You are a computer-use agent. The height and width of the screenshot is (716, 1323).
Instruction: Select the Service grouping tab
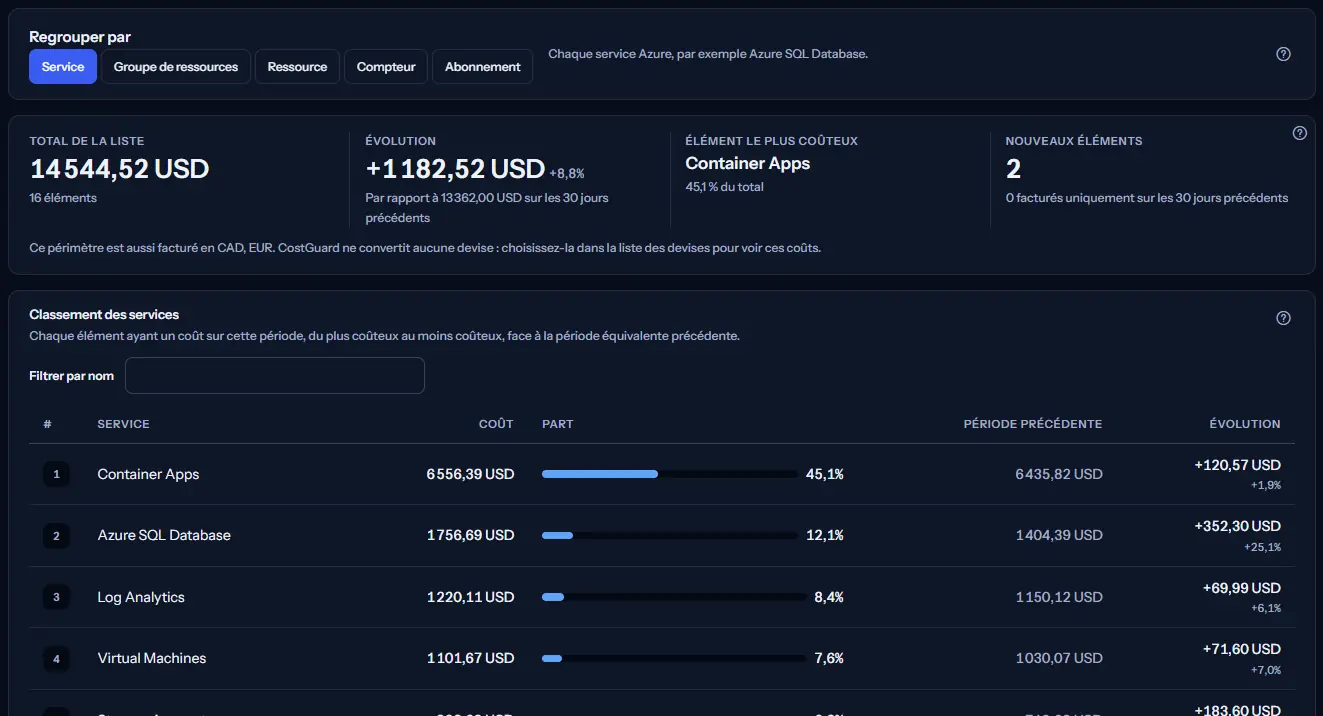click(x=63, y=67)
